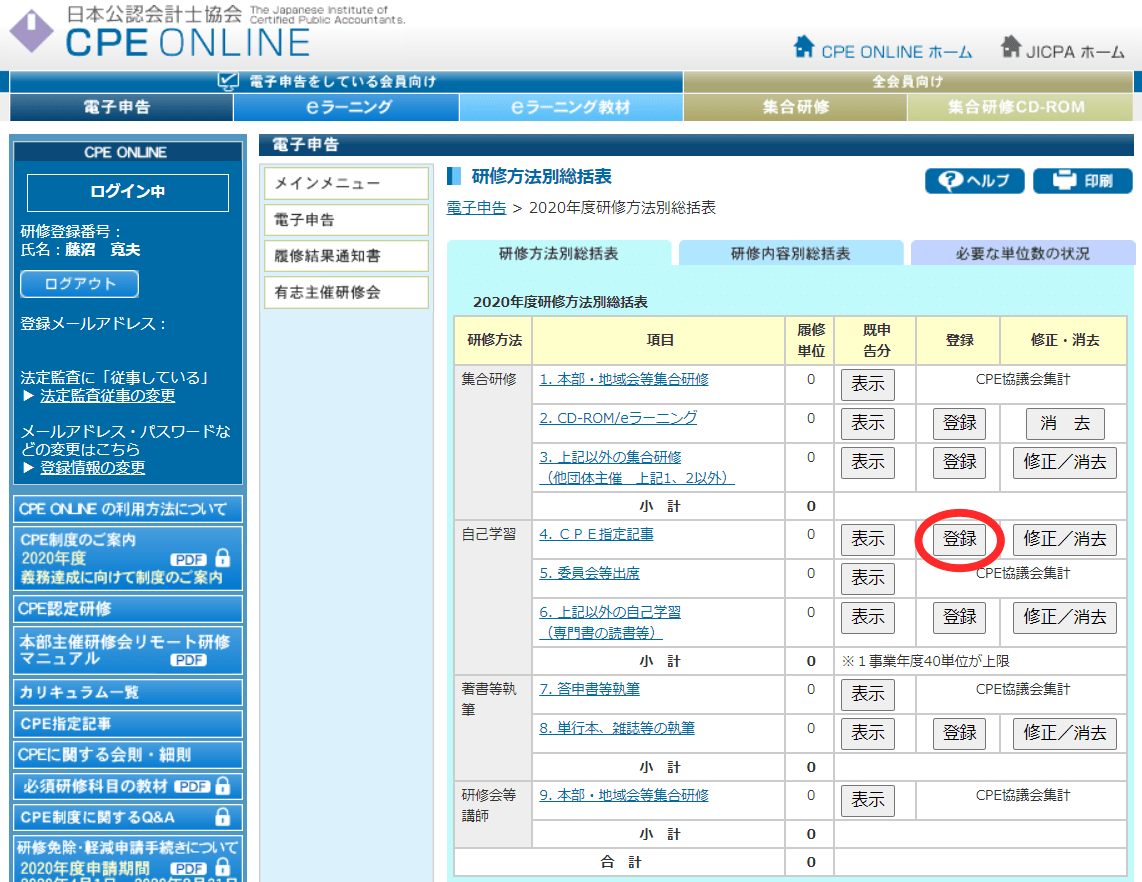Click 登録情報の変更 link

(92, 468)
